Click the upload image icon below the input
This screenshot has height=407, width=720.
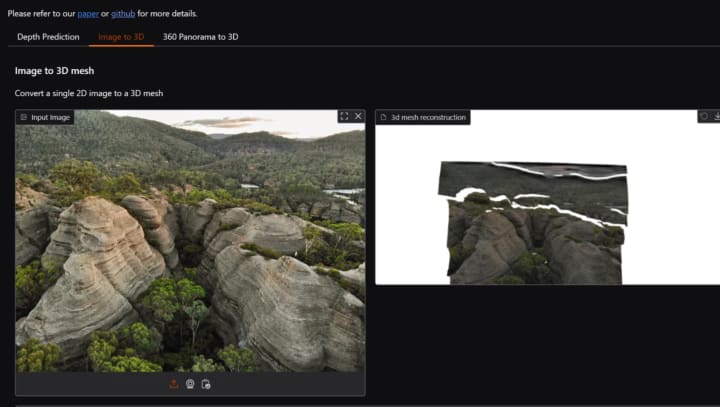pos(174,384)
